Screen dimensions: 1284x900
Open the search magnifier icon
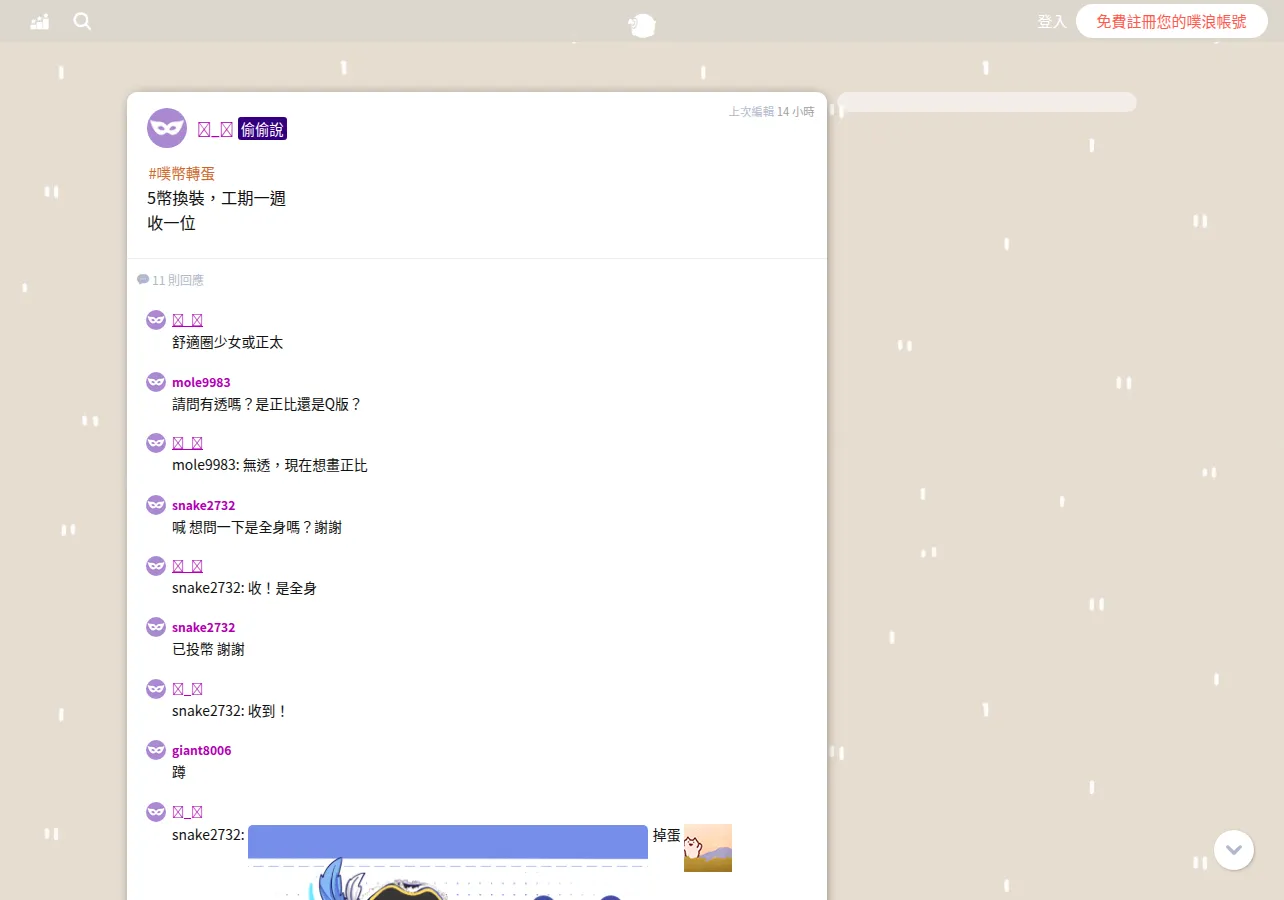(83, 21)
